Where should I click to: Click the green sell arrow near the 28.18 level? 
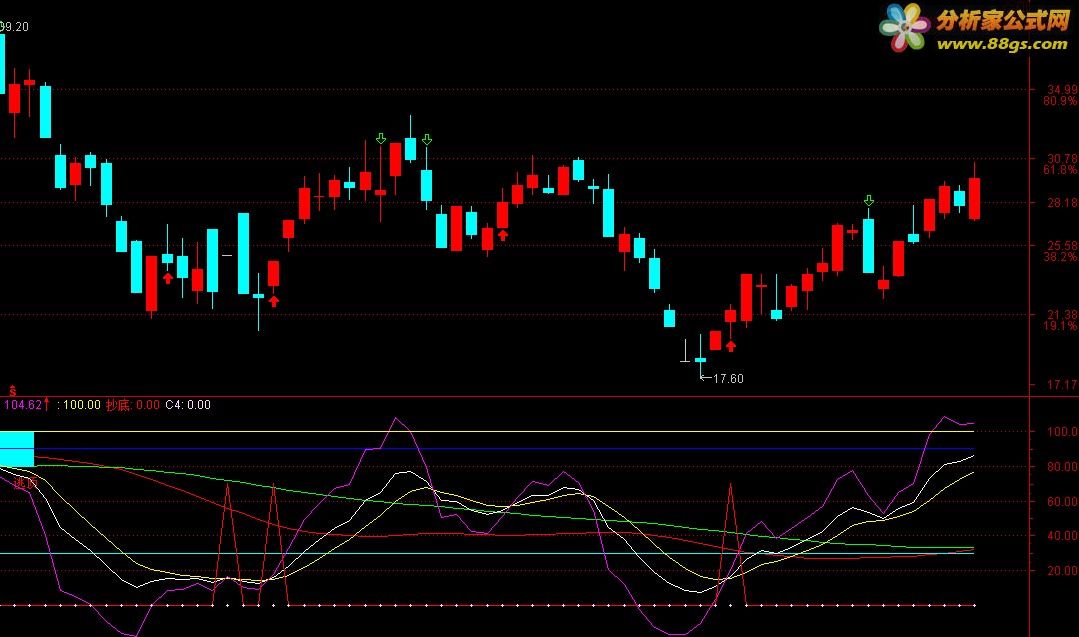(868, 200)
